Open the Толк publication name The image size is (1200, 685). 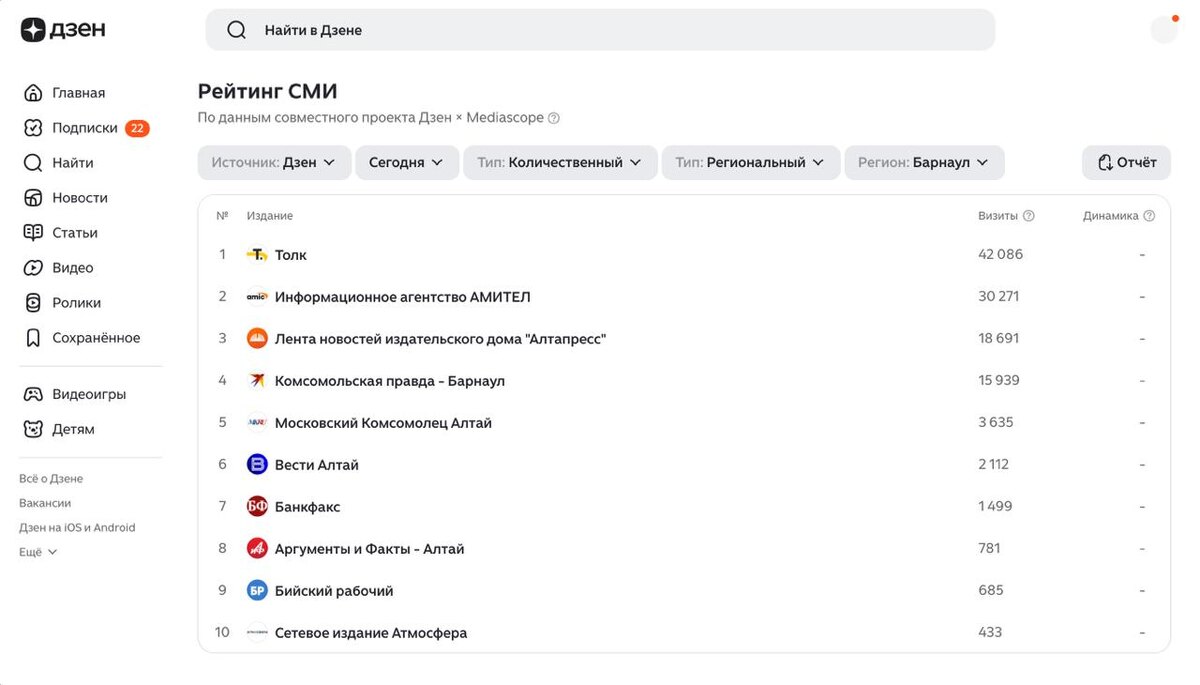tap(291, 255)
